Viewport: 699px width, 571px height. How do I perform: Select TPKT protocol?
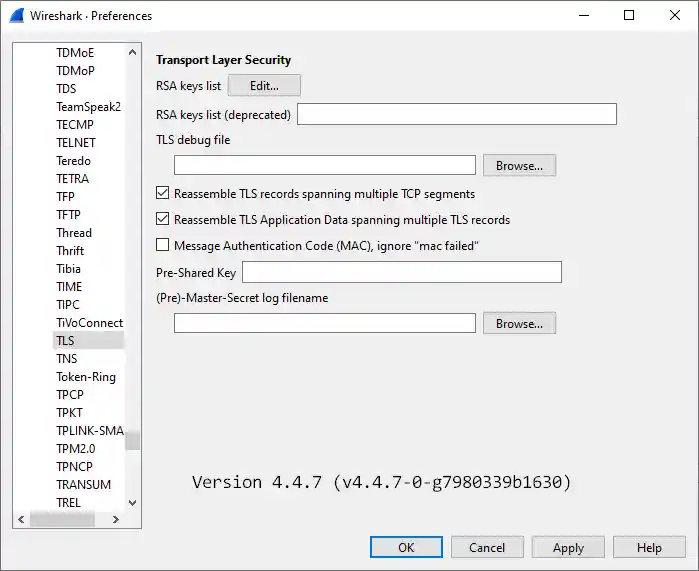pyautogui.click(x=69, y=412)
